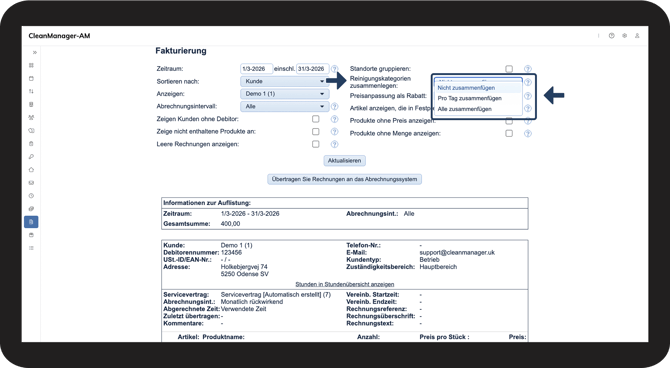
Task: Check Leere Rechnungen anzeigen
Action: [x=316, y=144]
